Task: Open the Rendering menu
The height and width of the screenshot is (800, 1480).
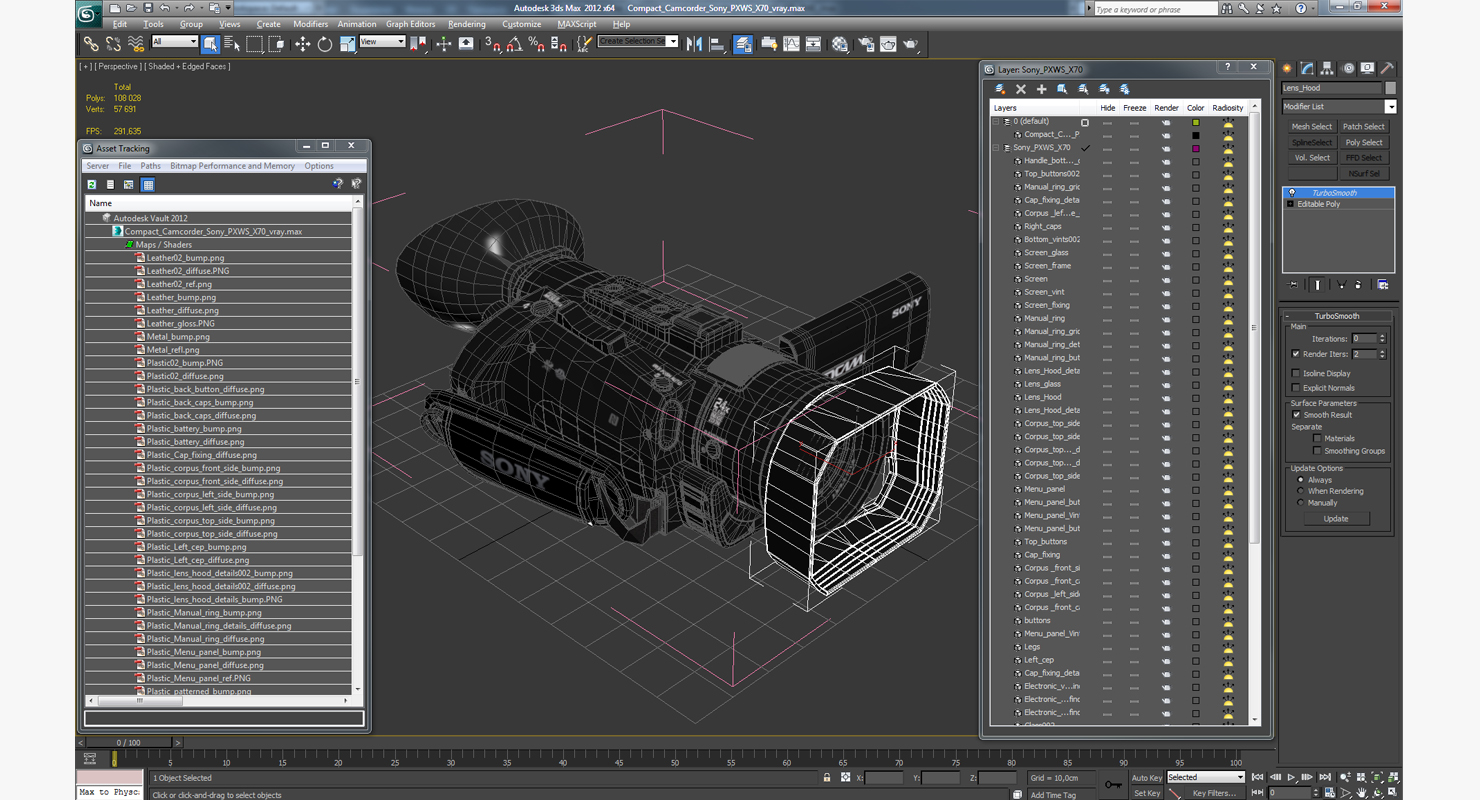Action: pos(467,24)
